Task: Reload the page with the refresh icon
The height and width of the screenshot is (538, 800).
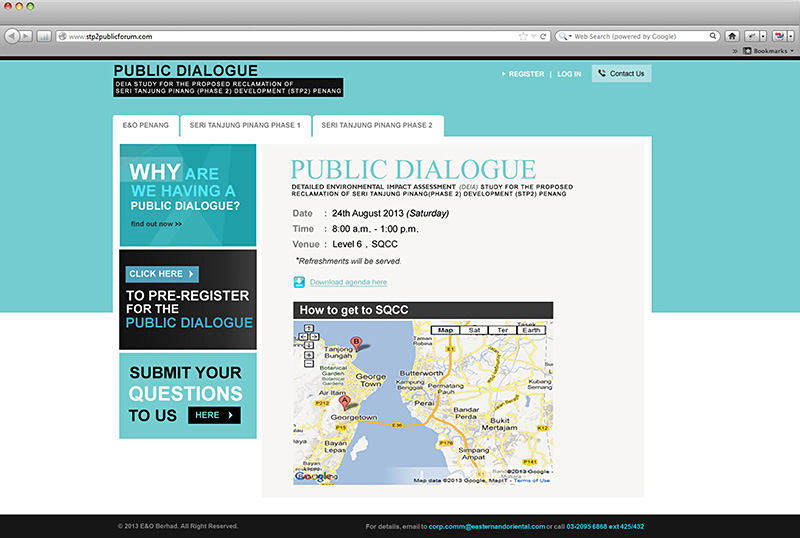Action: tap(543, 36)
